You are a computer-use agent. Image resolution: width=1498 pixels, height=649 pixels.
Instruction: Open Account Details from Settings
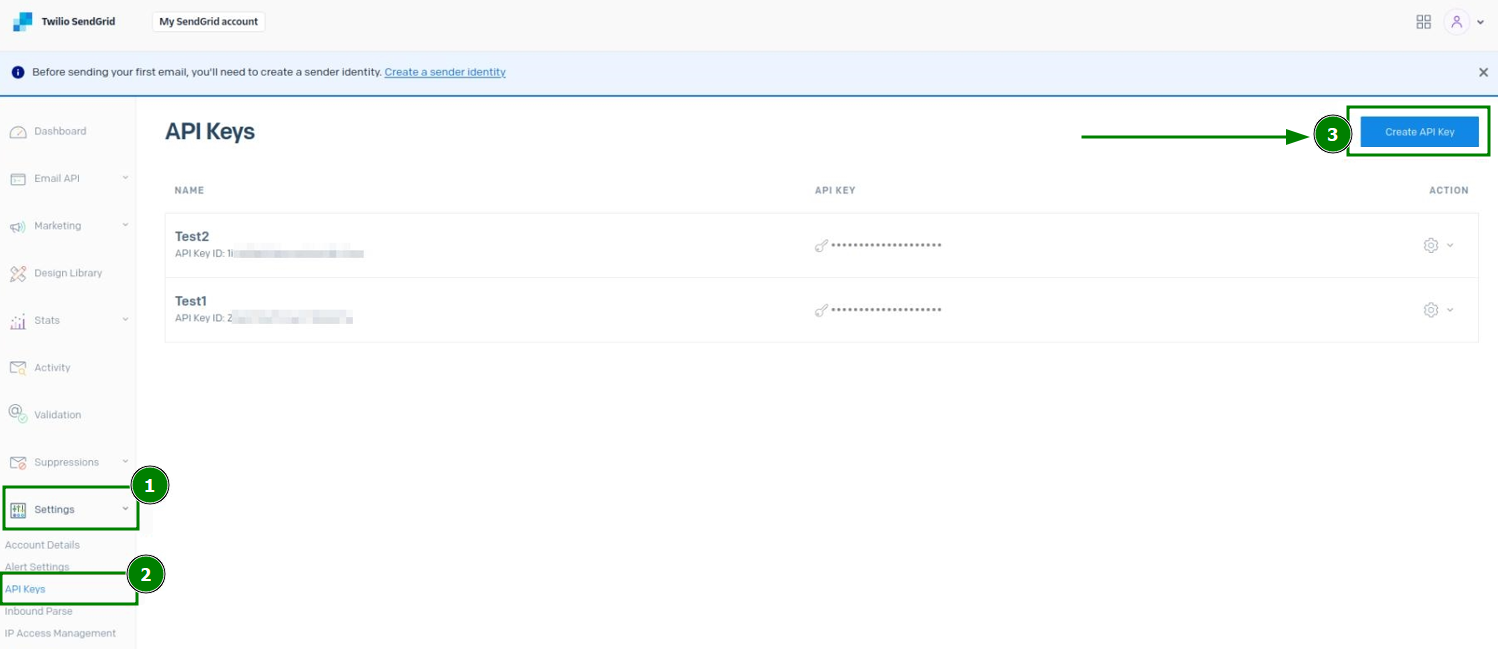[42, 545]
